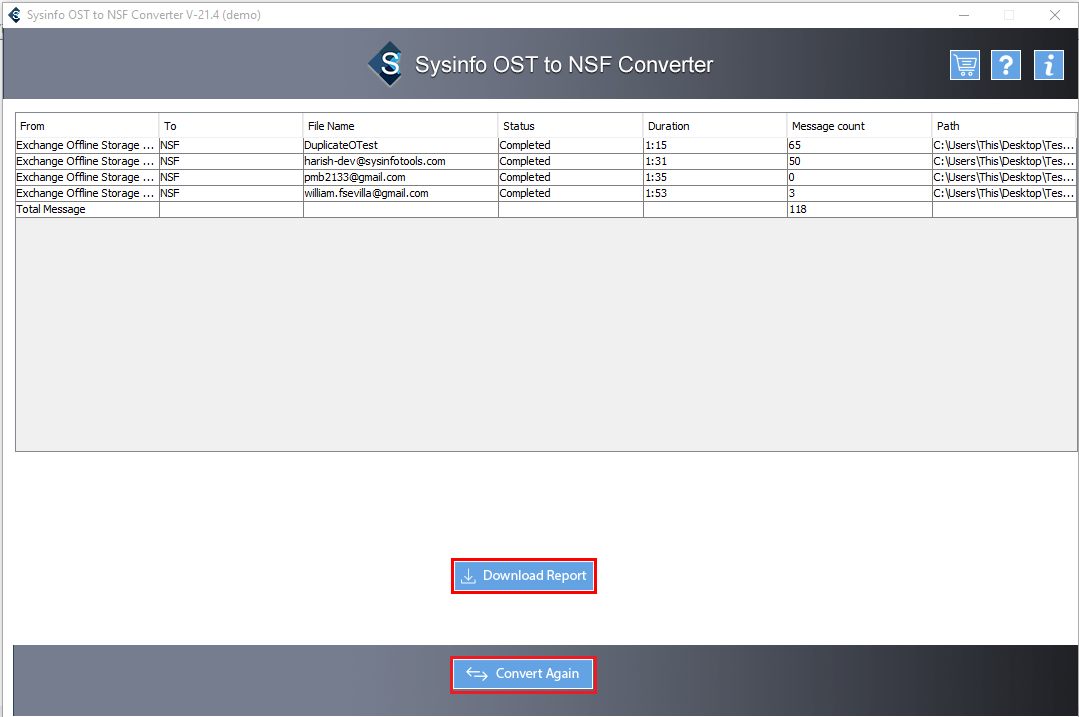Minimize the converter window

click(x=963, y=15)
